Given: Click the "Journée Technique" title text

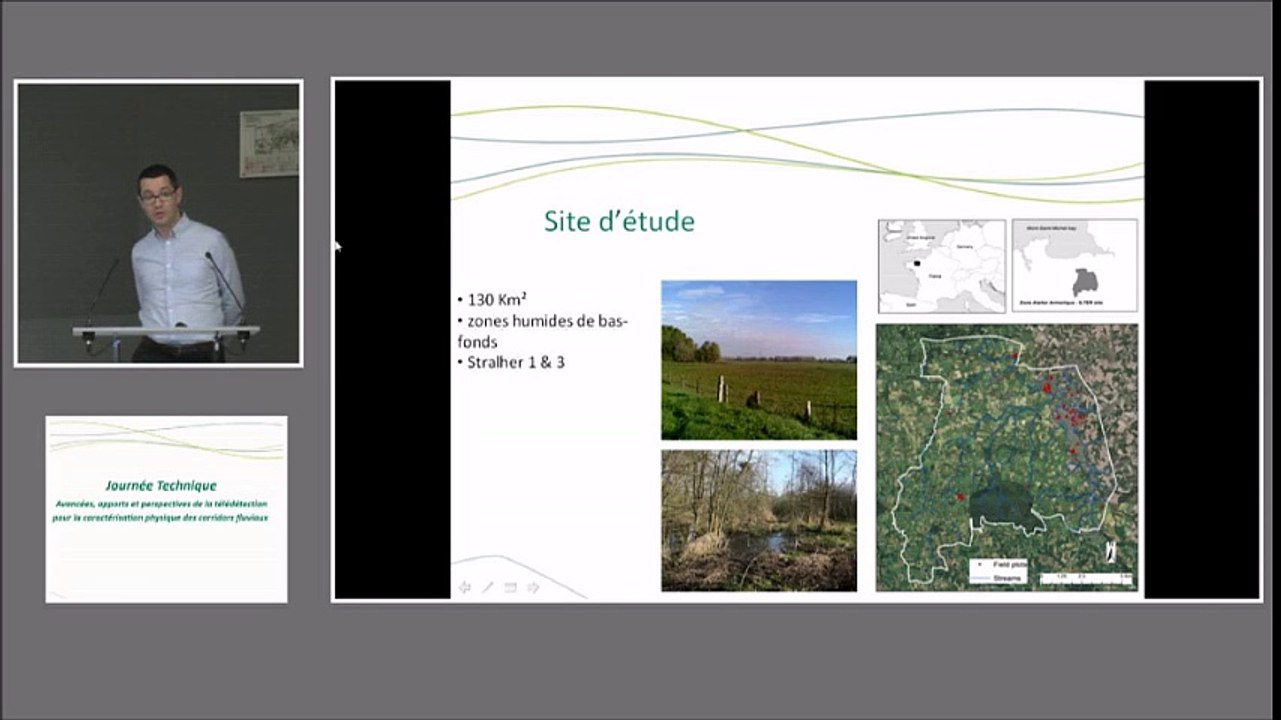Looking at the screenshot, I should (161, 486).
